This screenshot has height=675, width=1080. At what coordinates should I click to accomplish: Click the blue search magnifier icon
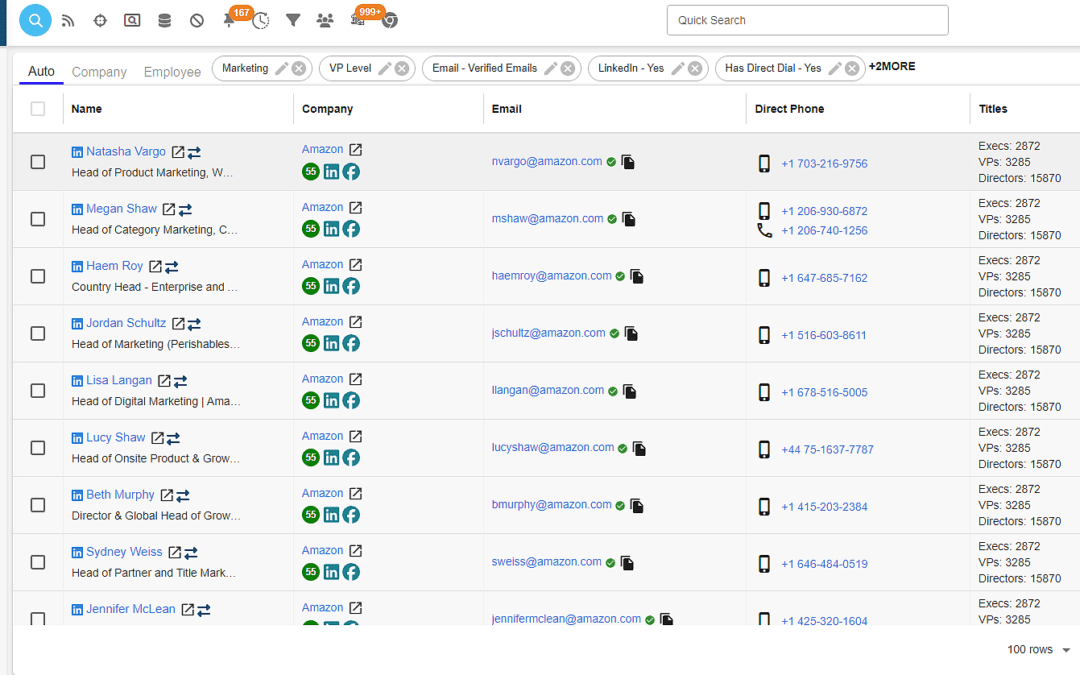[35, 19]
